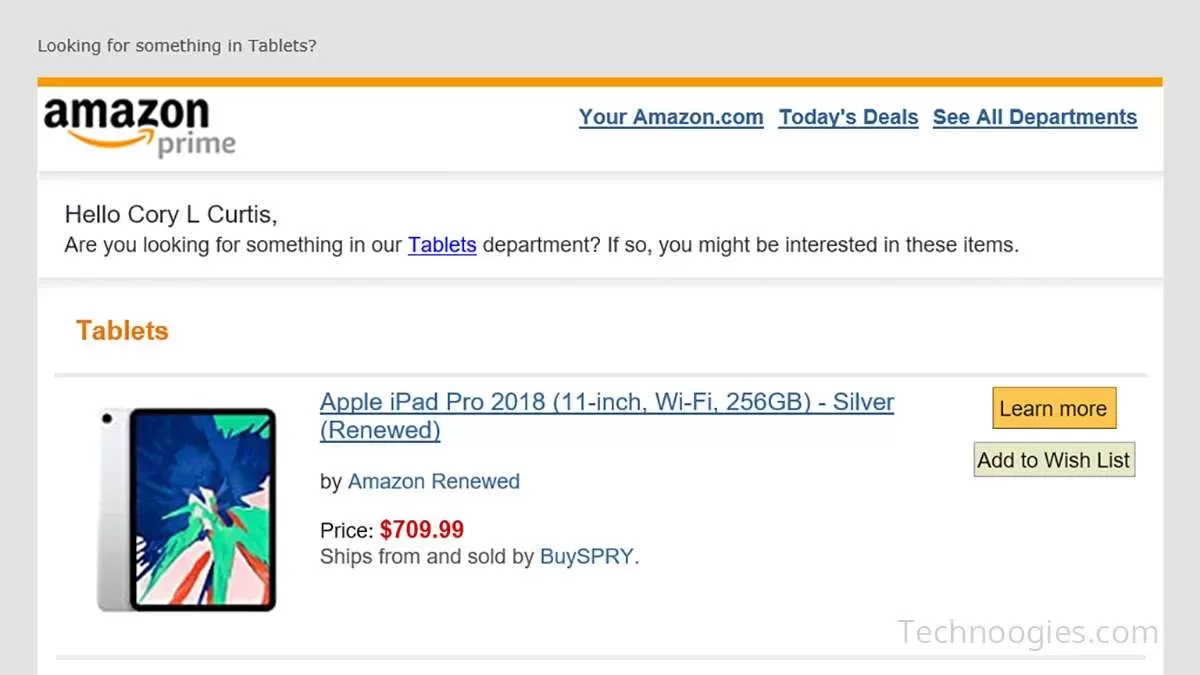Click the BuySPRY seller link

tap(587, 556)
